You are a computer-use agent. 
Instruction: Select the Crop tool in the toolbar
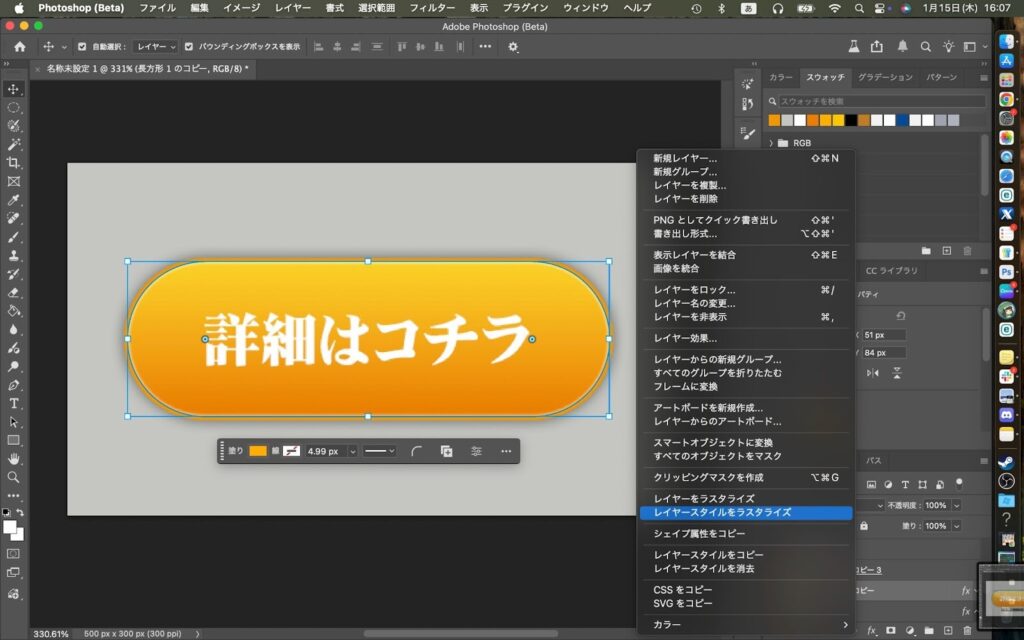coord(14,163)
